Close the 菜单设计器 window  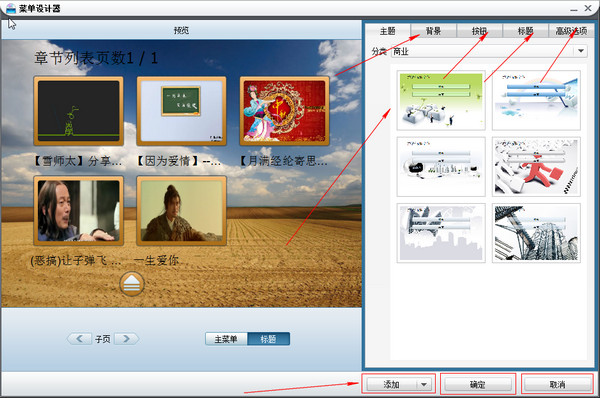click(x=588, y=8)
